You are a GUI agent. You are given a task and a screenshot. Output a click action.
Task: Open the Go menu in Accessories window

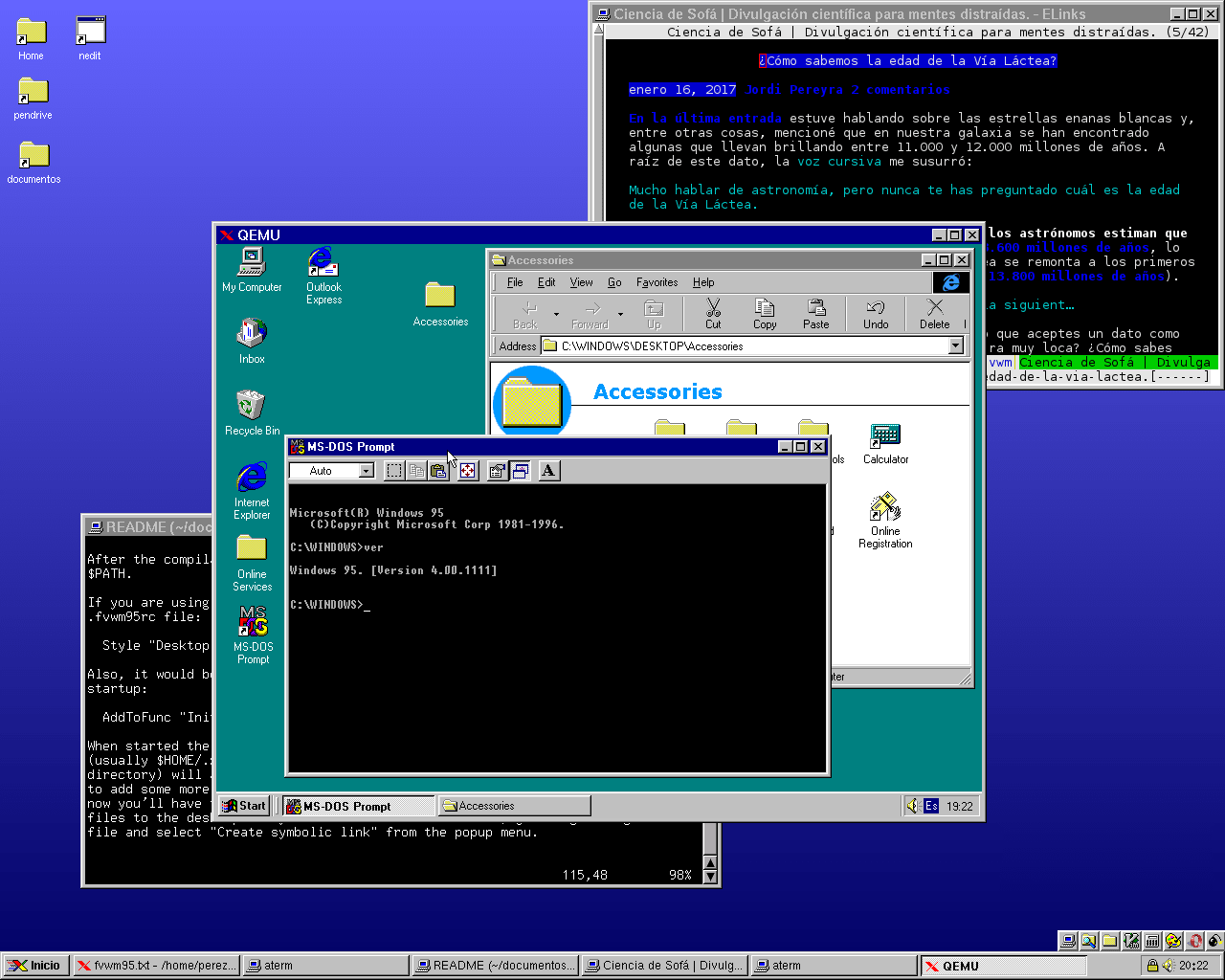614,282
